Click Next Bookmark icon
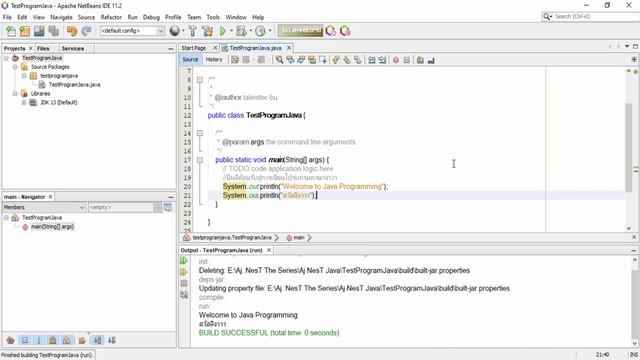The width and height of the screenshot is (640, 360). [x=347, y=60]
